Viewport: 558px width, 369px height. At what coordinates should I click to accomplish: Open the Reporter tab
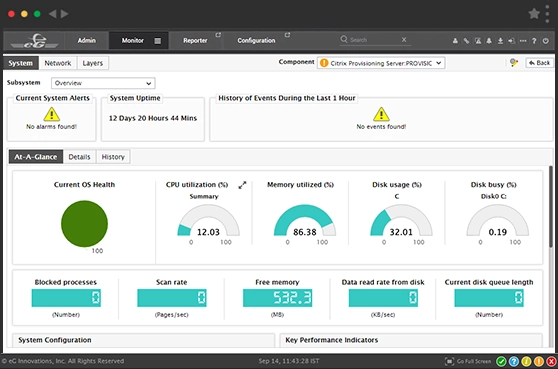pyautogui.click(x=195, y=41)
